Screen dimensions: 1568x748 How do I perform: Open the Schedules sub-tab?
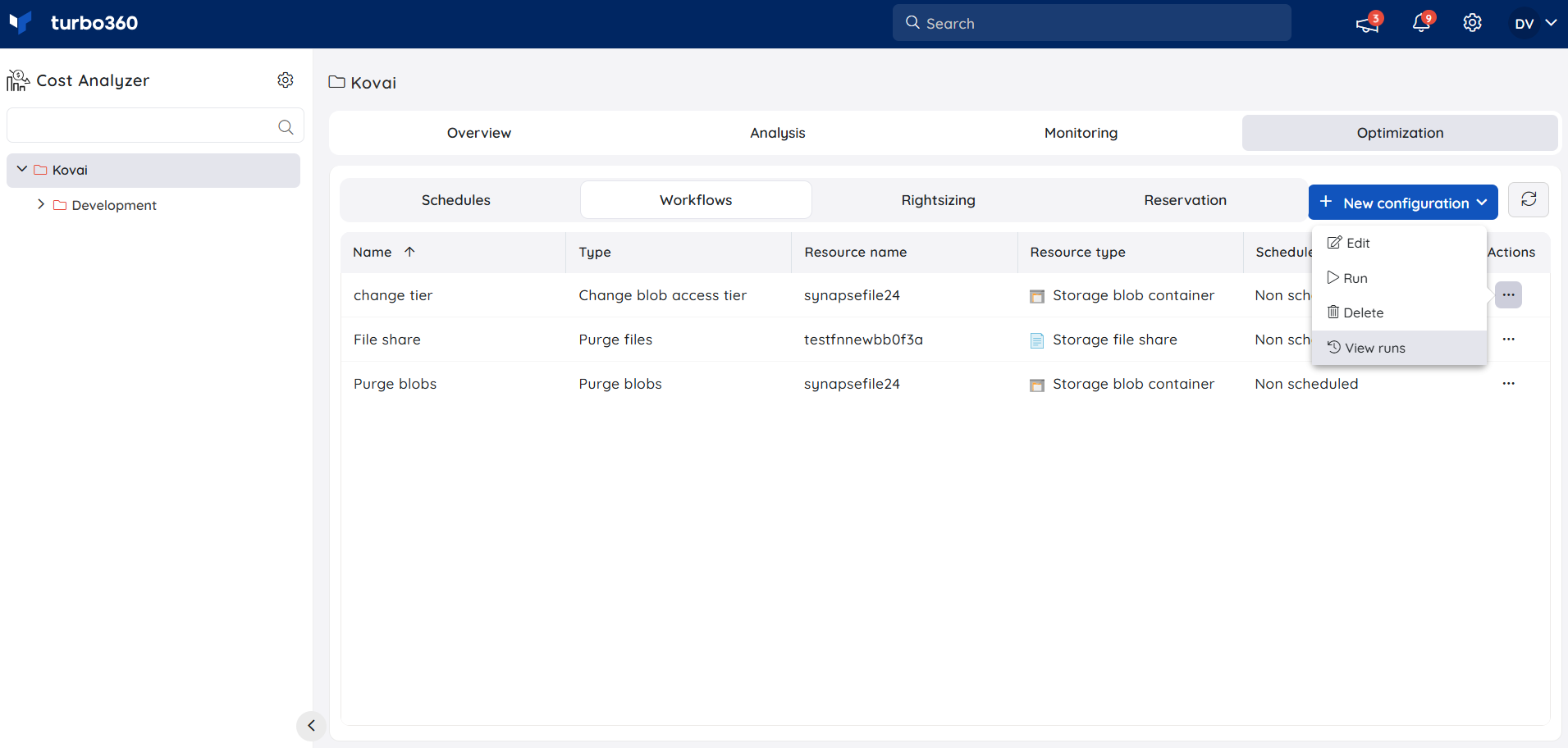pos(456,200)
